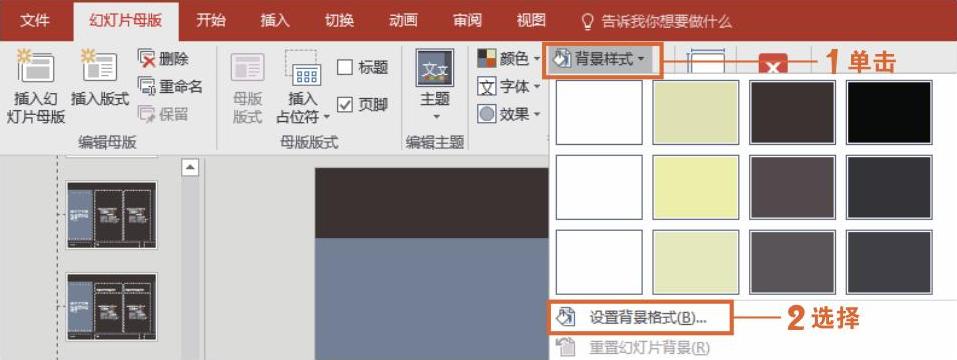Click the 重命名 icon

tap(147, 87)
